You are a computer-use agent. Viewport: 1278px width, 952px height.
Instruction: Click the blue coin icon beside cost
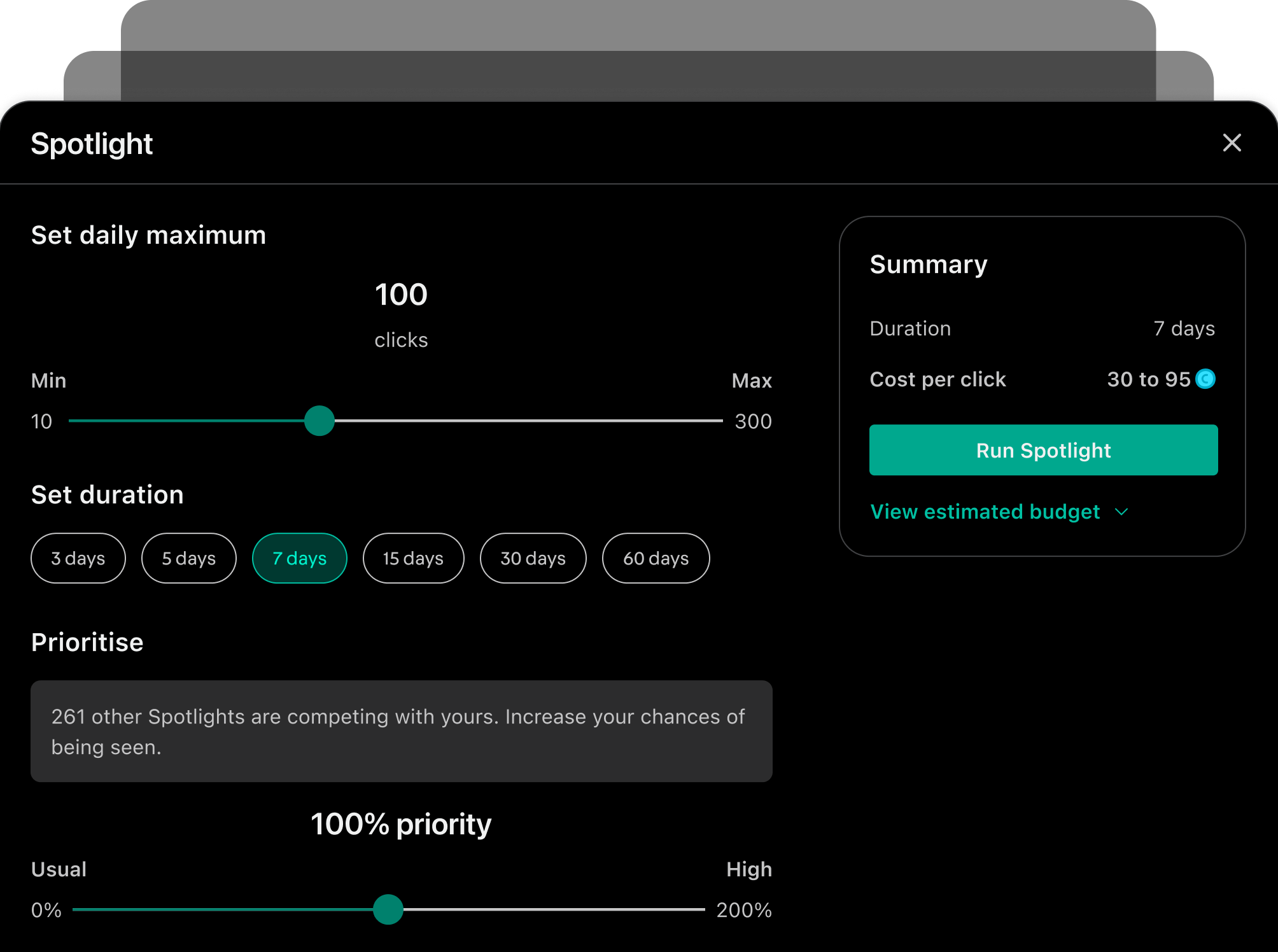pyautogui.click(x=1205, y=379)
